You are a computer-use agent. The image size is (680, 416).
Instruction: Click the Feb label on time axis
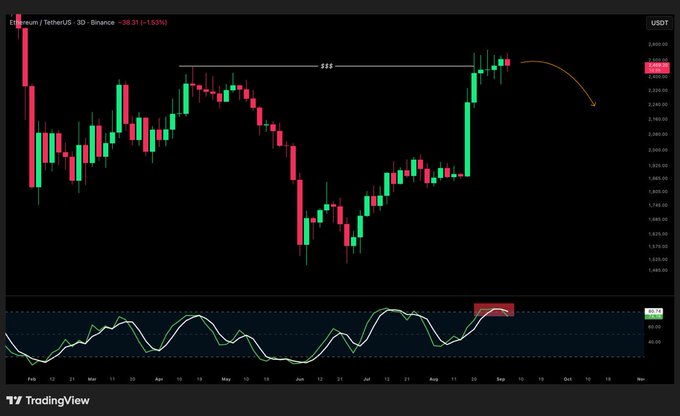(31, 379)
